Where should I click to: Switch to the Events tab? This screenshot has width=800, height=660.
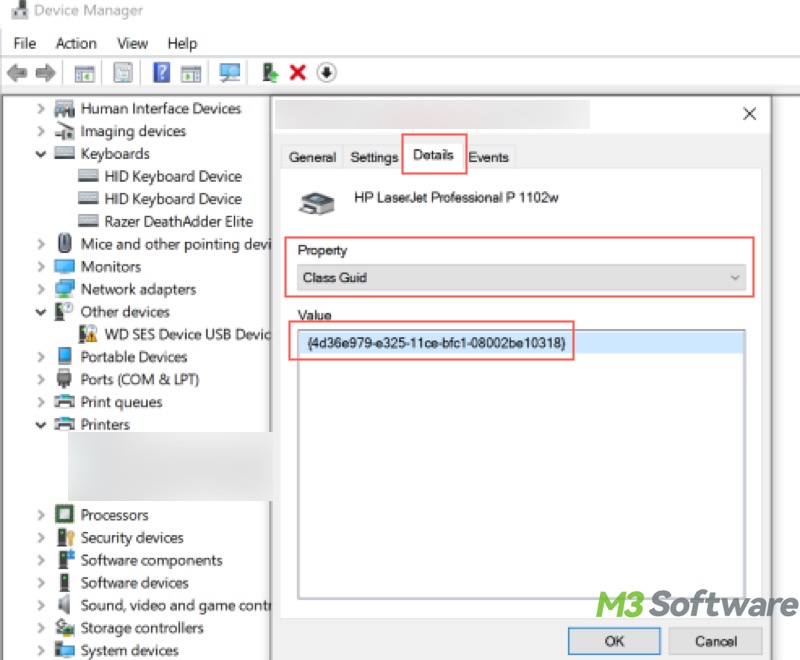click(488, 157)
